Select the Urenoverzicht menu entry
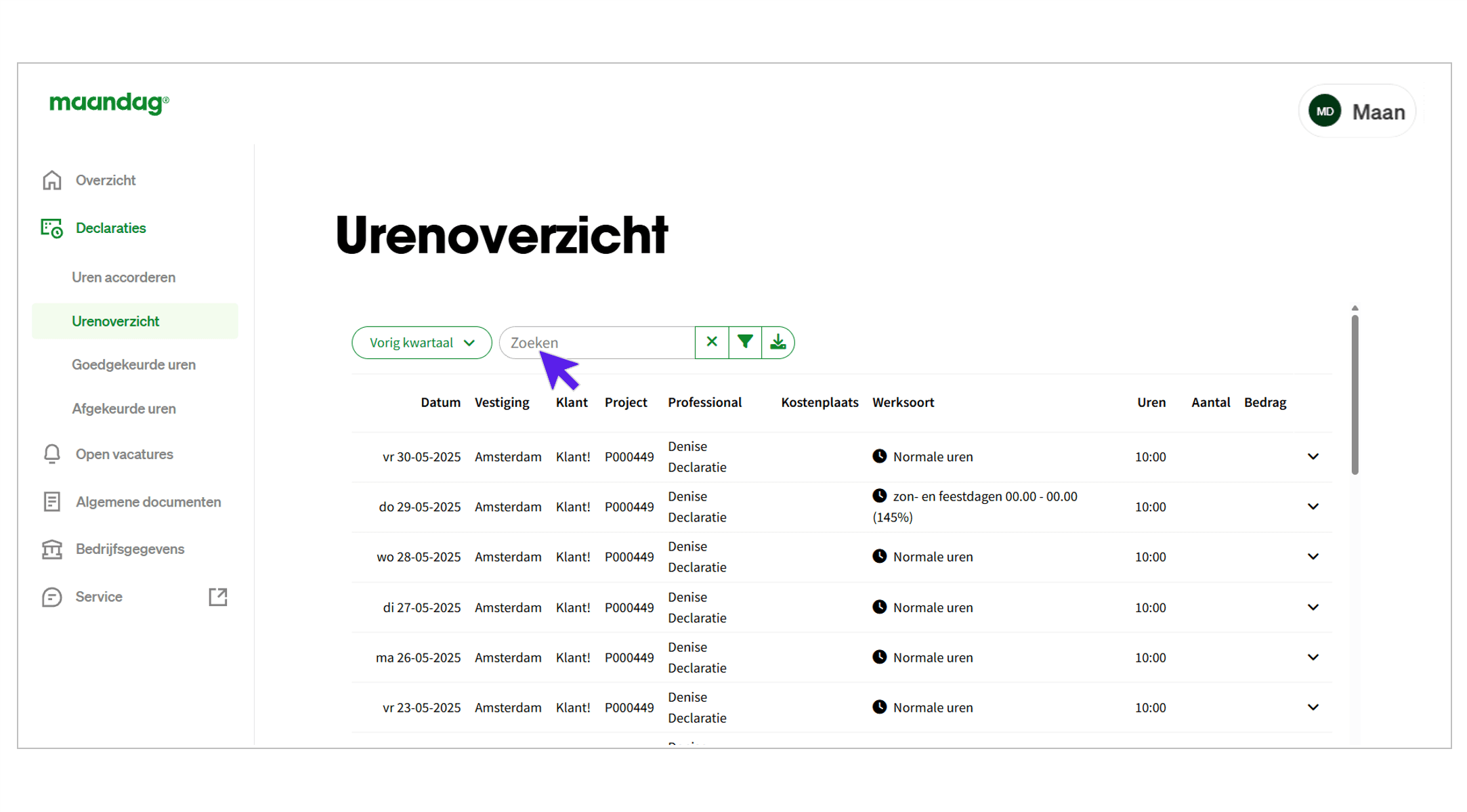The height and width of the screenshot is (812, 1467). 116,320
